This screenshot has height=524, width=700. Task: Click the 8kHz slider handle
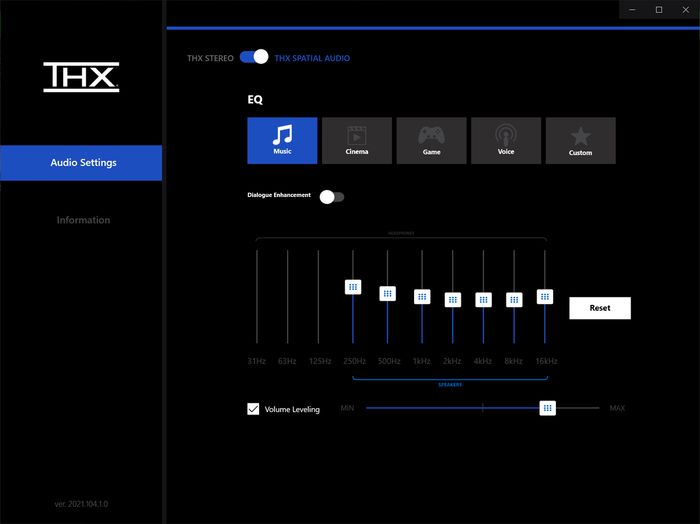(x=514, y=300)
